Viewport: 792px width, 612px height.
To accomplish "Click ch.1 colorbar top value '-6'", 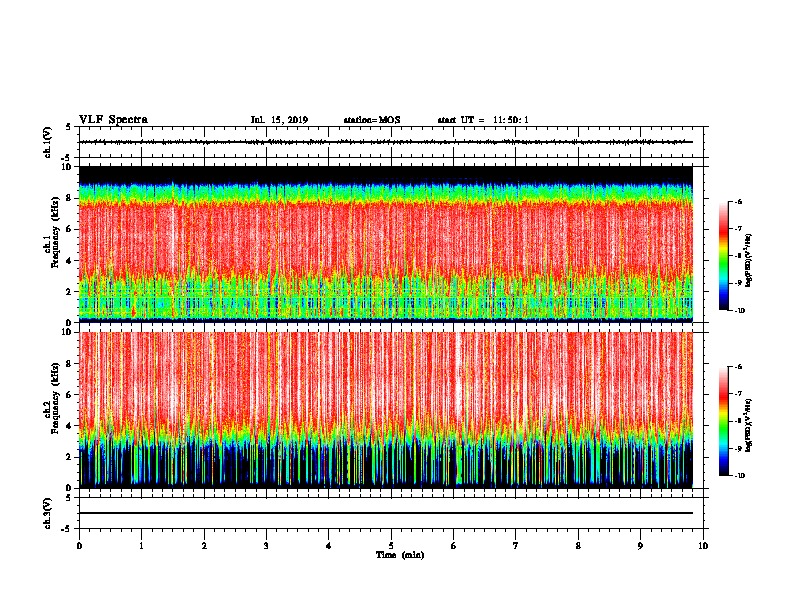I will click(738, 202).
